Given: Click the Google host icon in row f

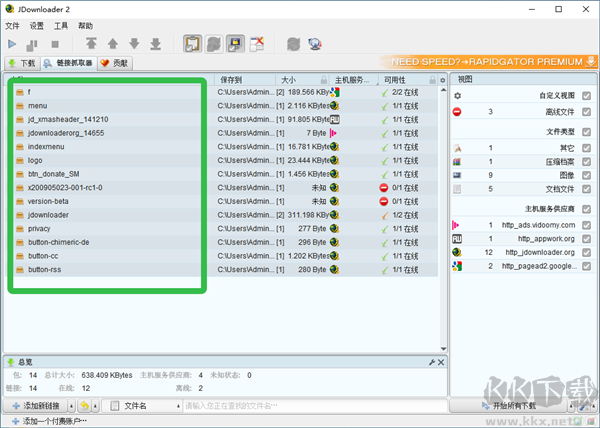Looking at the screenshot, I should pyautogui.click(x=335, y=92).
